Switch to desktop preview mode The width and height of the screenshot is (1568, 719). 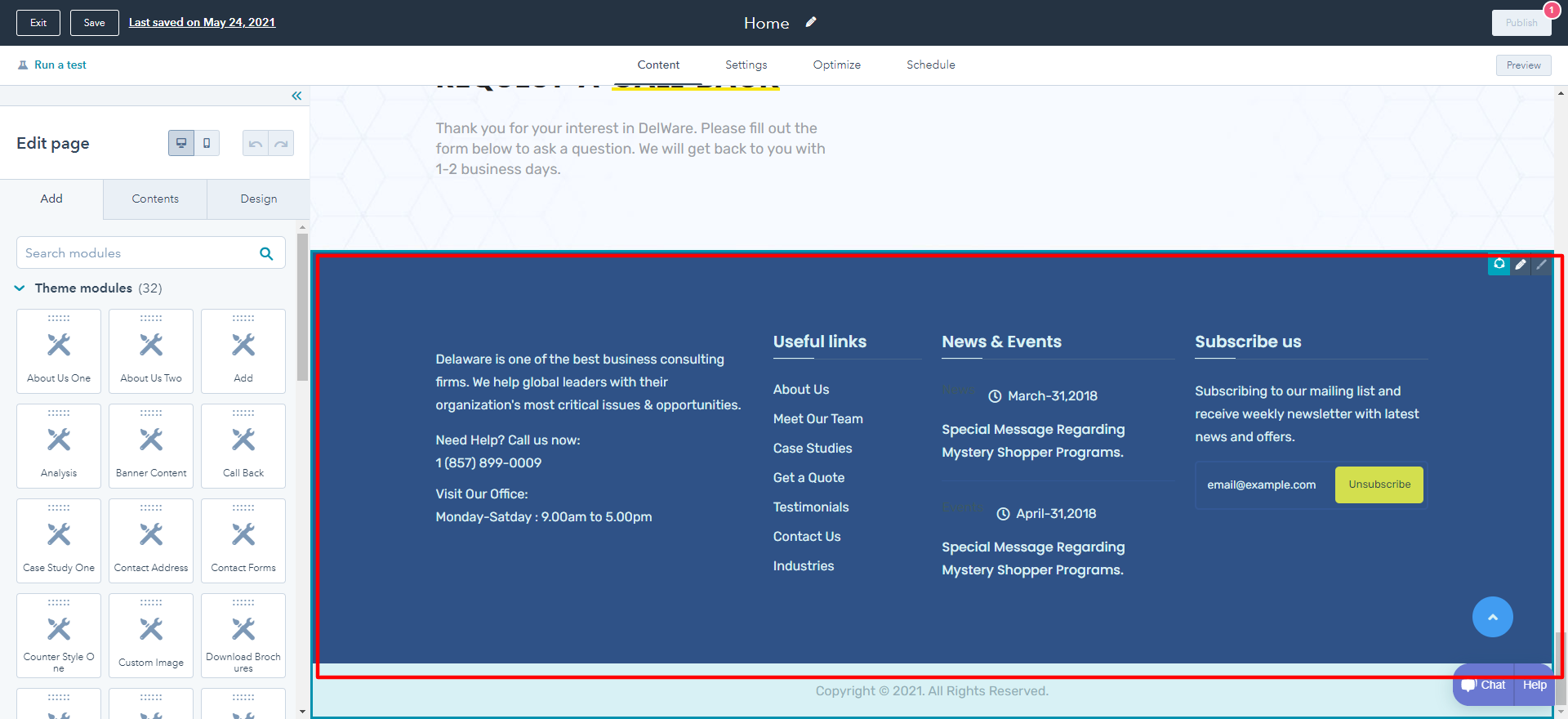tap(181, 143)
